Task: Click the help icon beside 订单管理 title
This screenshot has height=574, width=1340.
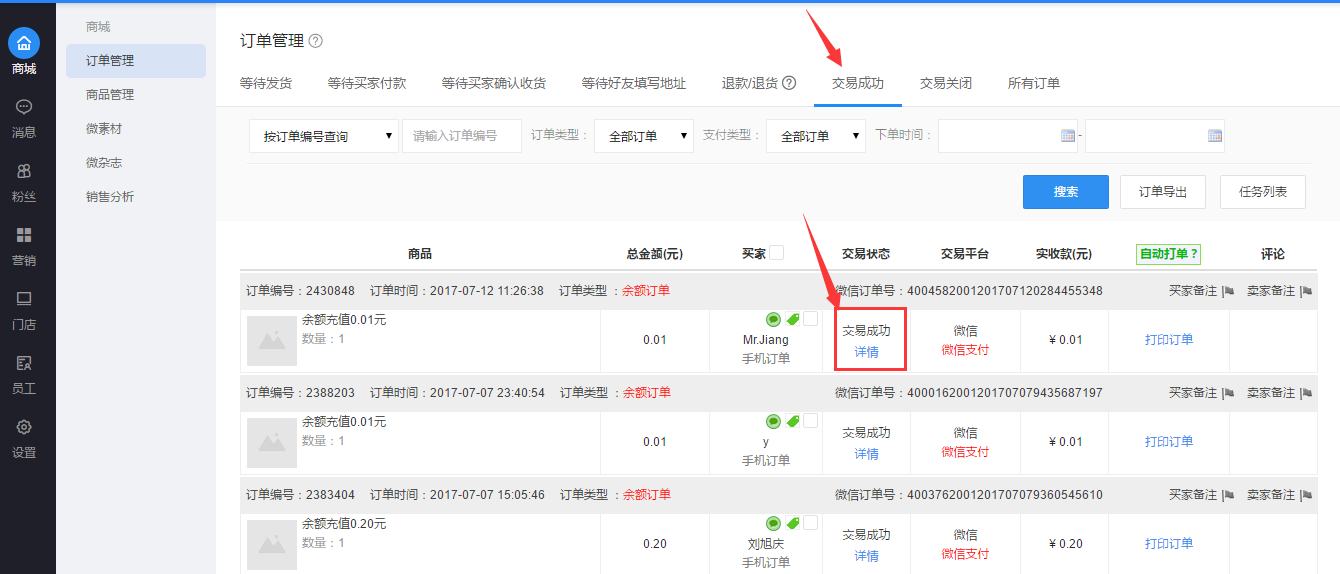Action: (316, 41)
